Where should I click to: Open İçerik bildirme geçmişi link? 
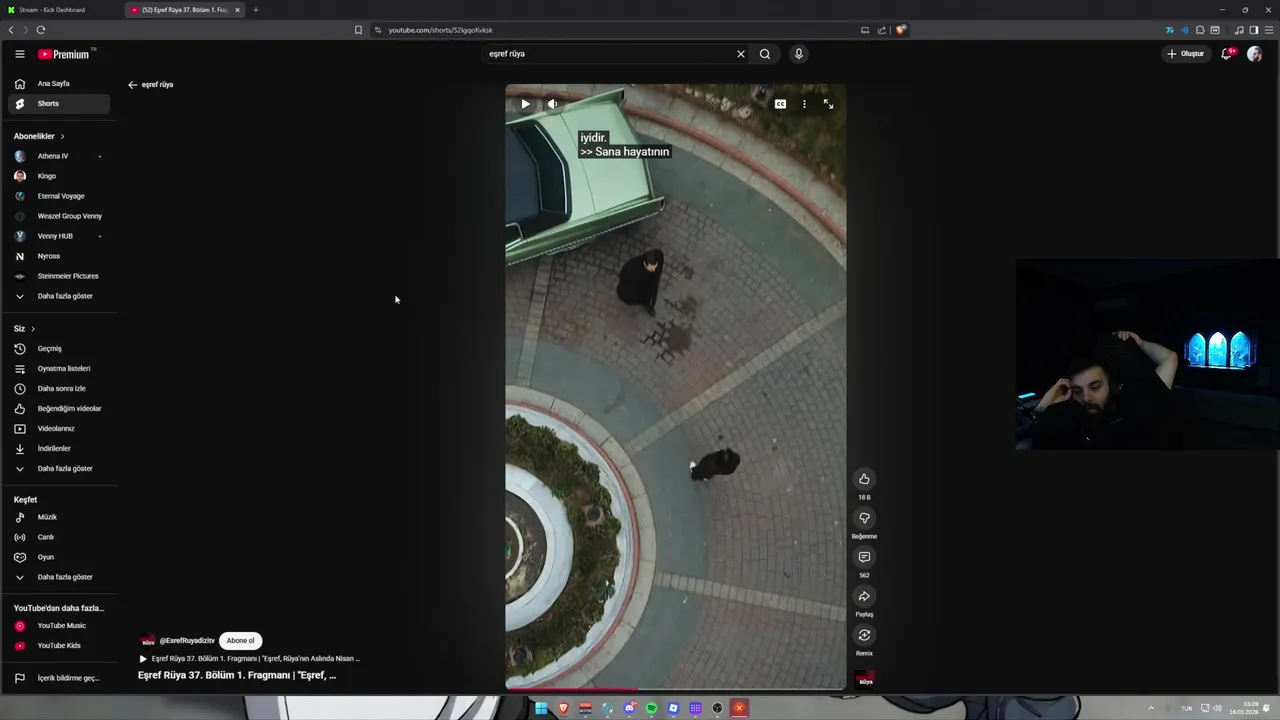coord(60,678)
